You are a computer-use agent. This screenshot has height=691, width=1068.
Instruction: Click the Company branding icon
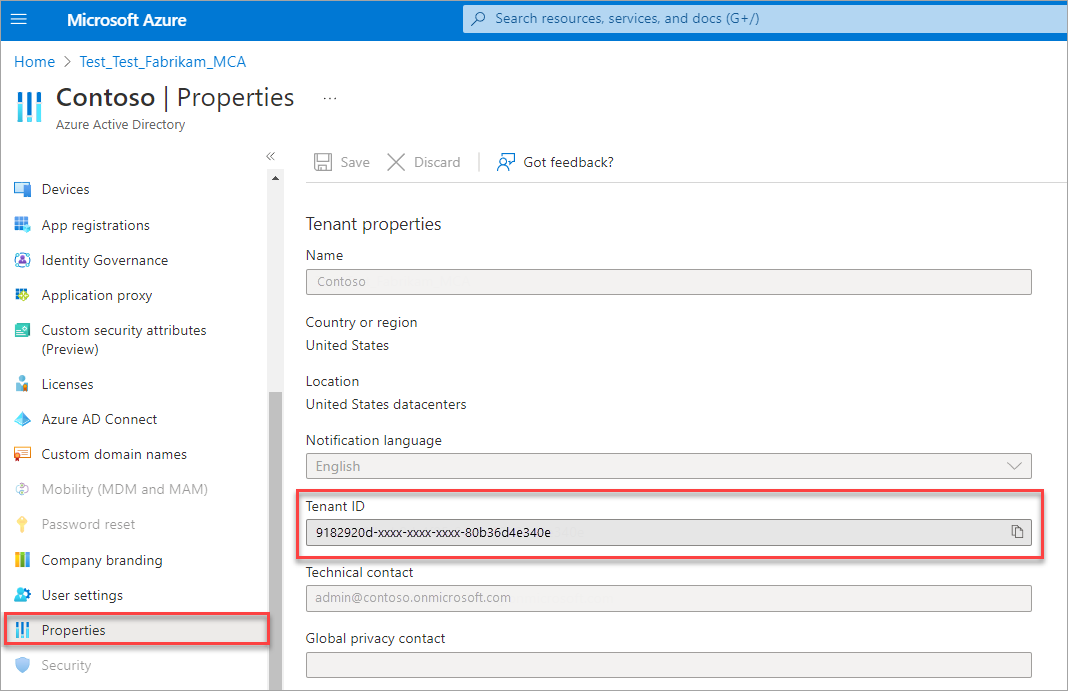(22, 560)
